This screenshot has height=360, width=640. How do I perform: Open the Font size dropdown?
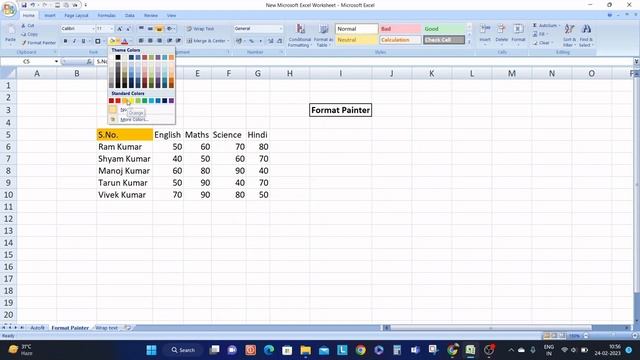coord(111,29)
